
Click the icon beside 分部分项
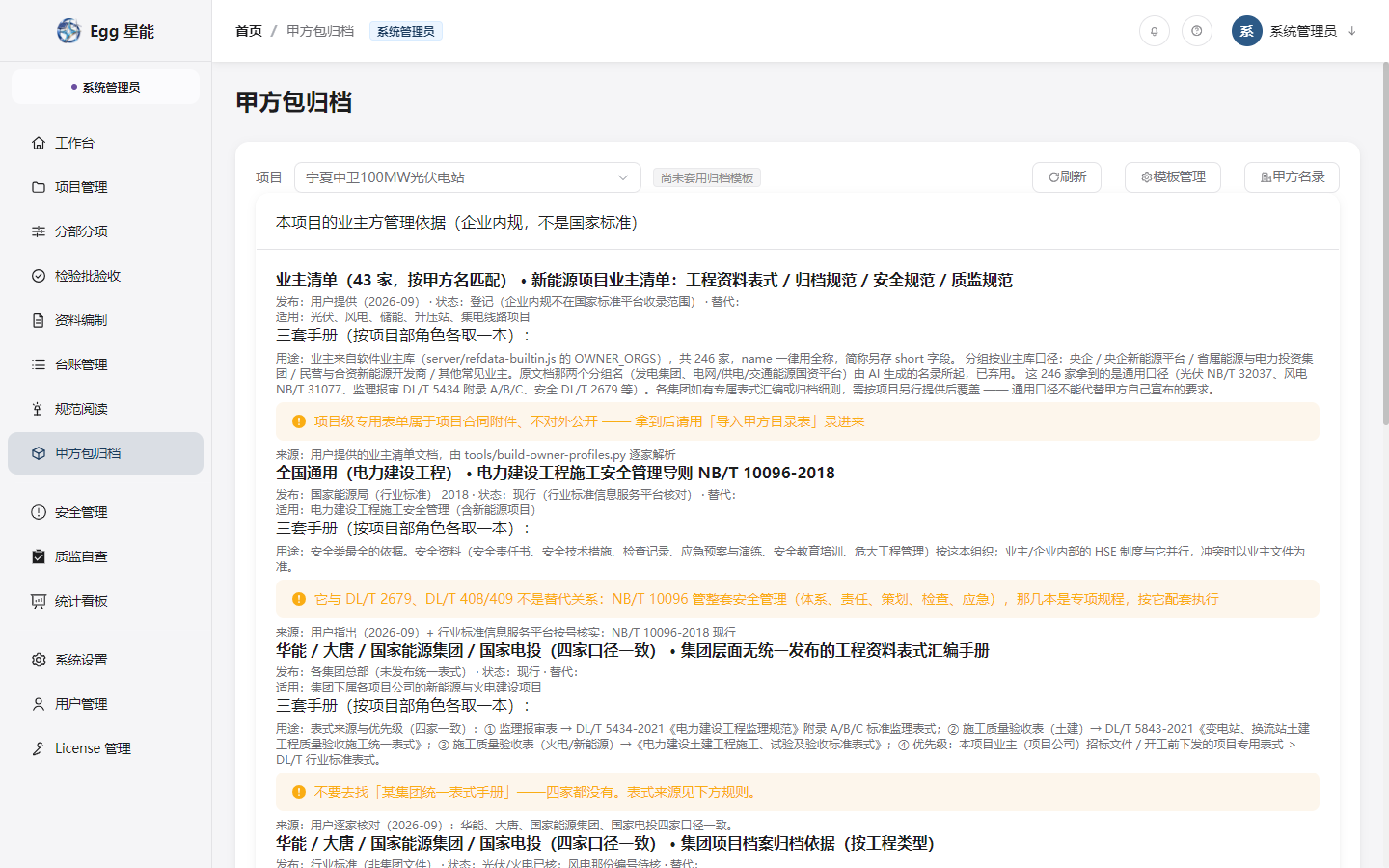pyautogui.click(x=39, y=231)
